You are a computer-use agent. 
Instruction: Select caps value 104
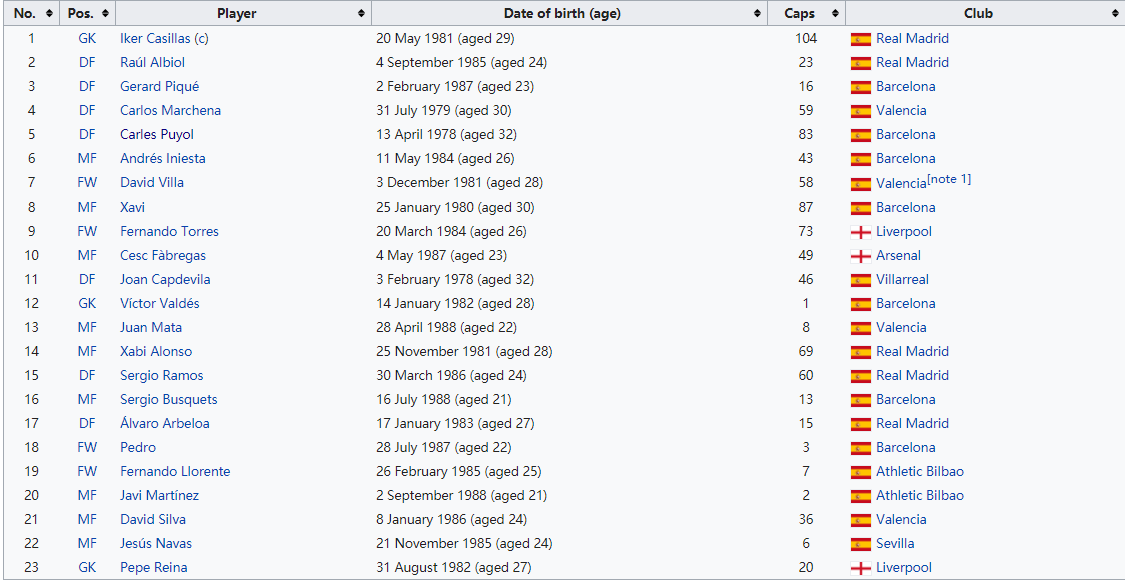click(806, 39)
